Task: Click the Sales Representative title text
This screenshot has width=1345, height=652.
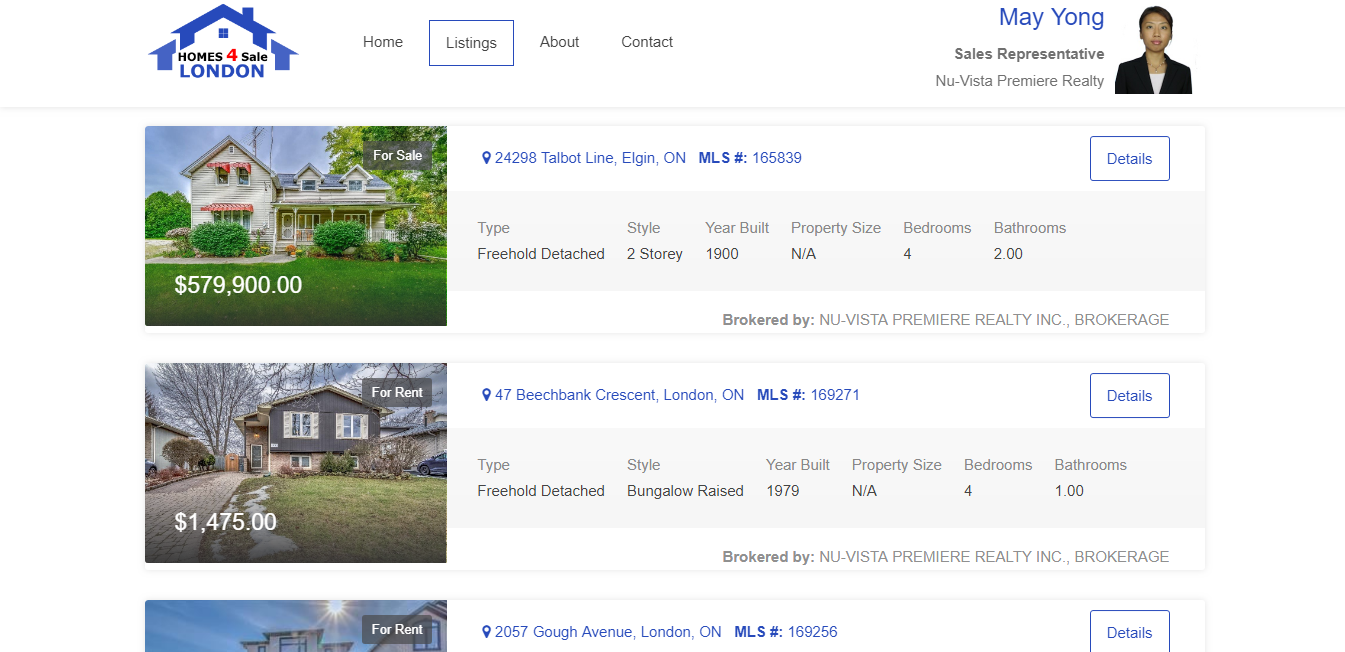Action: [1029, 54]
